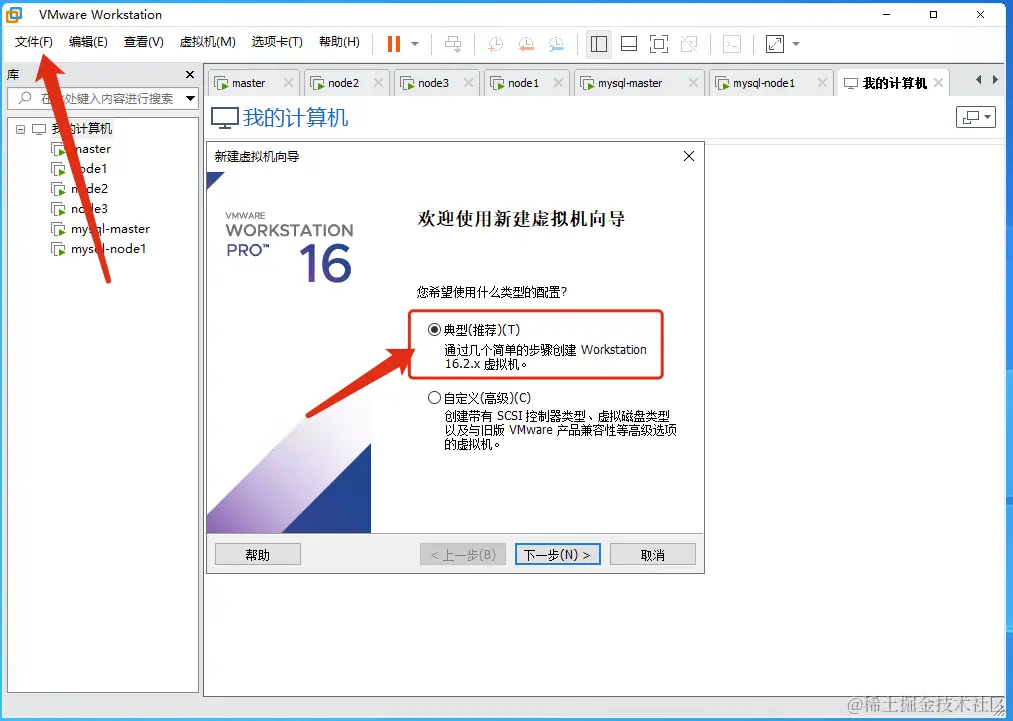
Task: Switch to the mysql-master tab
Action: click(629, 83)
